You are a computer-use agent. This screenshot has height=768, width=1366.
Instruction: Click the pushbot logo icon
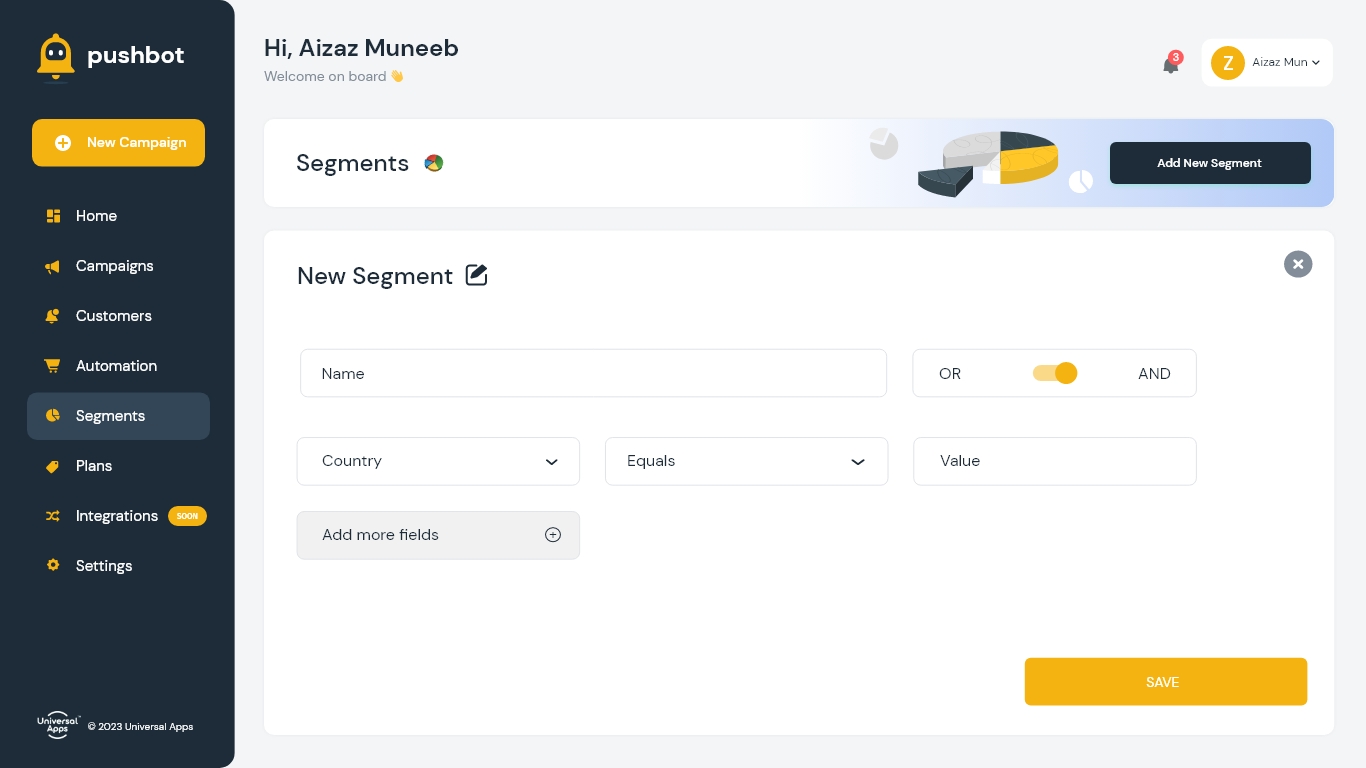click(x=56, y=56)
